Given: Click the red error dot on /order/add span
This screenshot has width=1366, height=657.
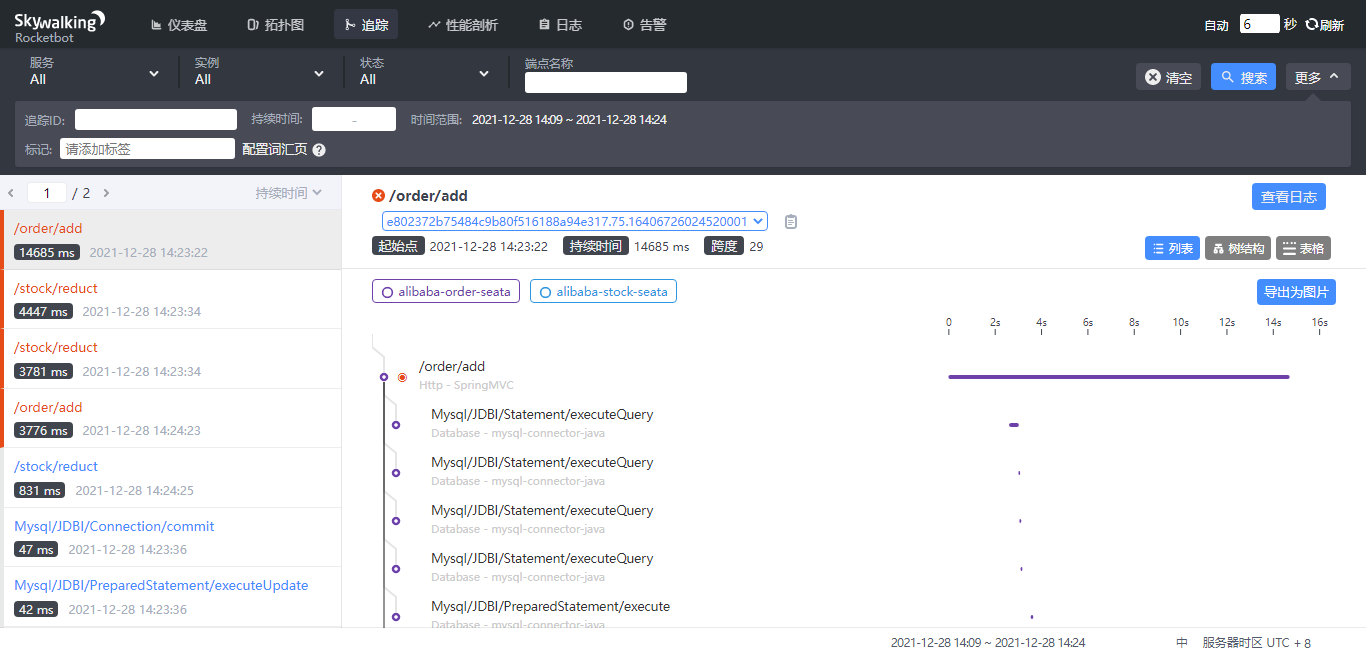Looking at the screenshot, I should pos(402,377).
